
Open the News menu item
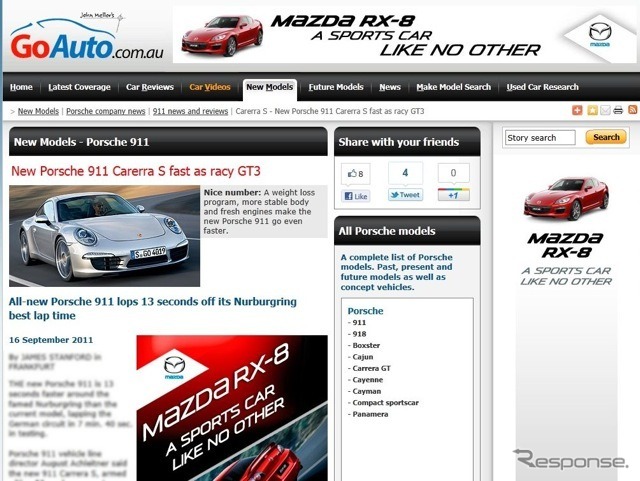tap(390, 87)
